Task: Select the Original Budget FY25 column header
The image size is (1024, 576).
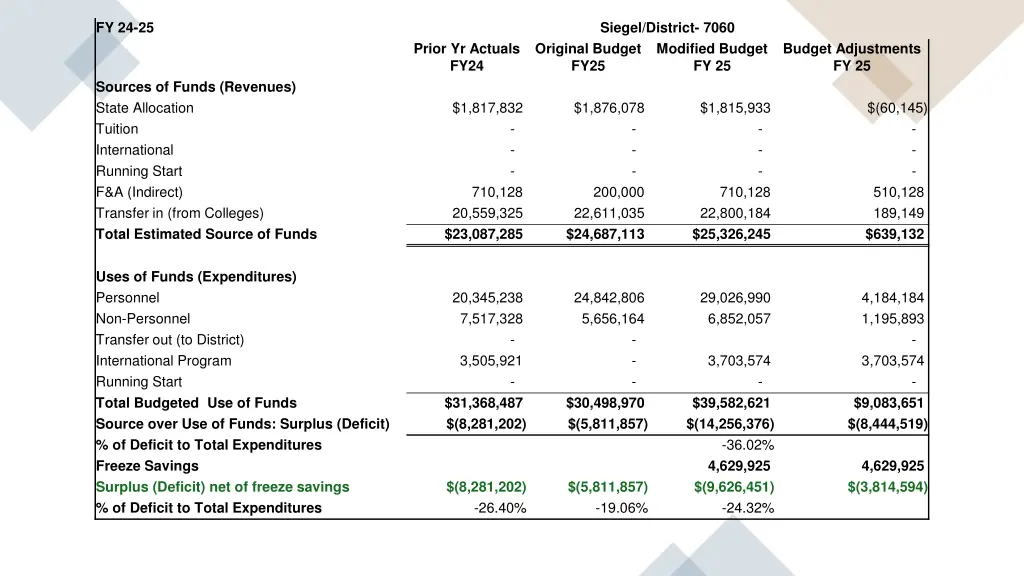Action: point(588,57)
